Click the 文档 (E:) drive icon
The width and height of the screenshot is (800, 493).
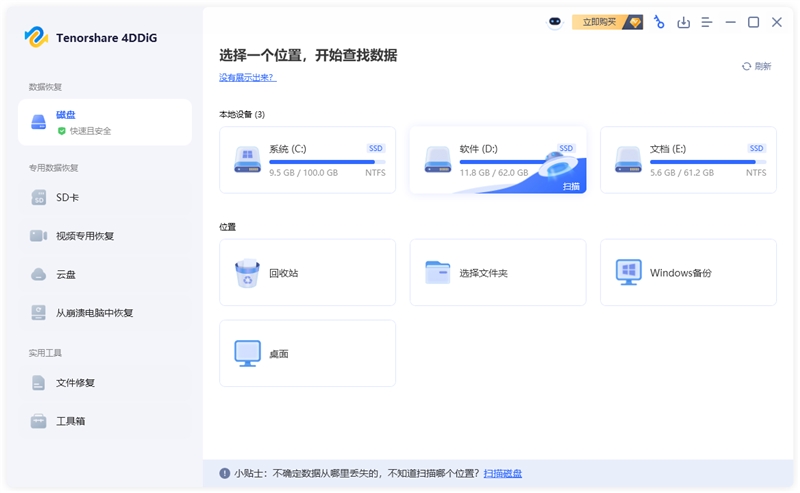point(628,160)
